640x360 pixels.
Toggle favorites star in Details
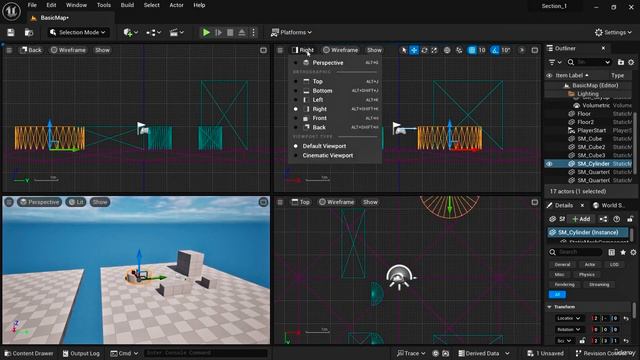[623, 252]
